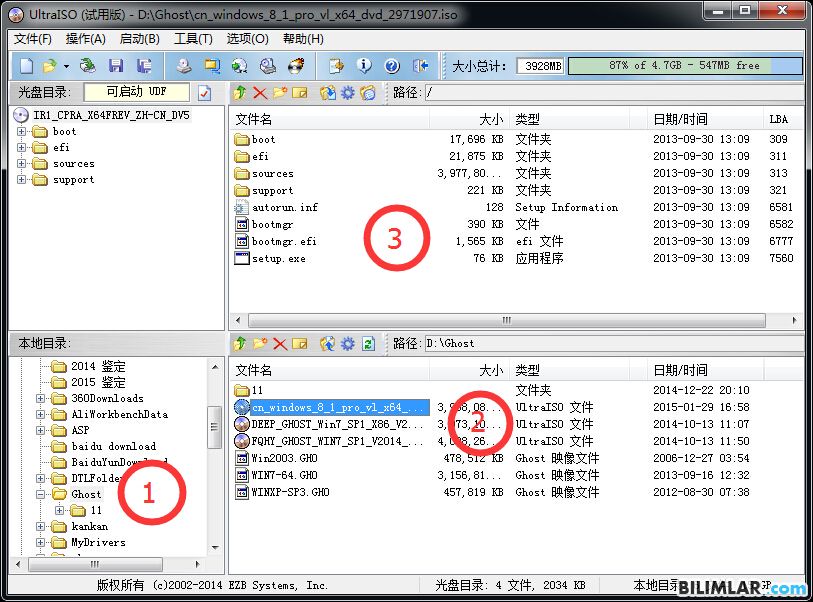Click the Open file folder icon
This screenshot has height=602, width=813.
[x=50, y=66]
